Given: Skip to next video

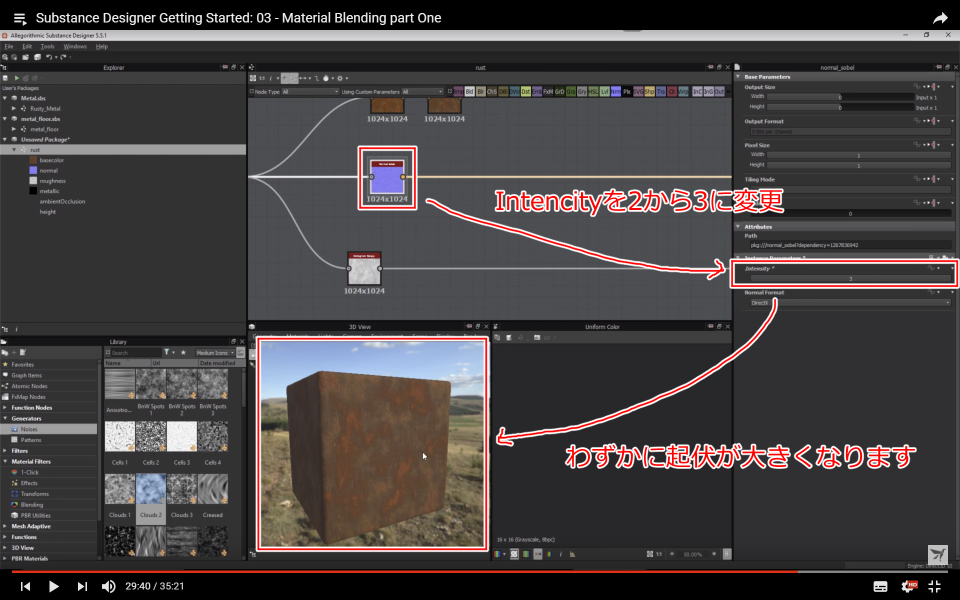Looking at the screenshot, I should tap(81, 586).
